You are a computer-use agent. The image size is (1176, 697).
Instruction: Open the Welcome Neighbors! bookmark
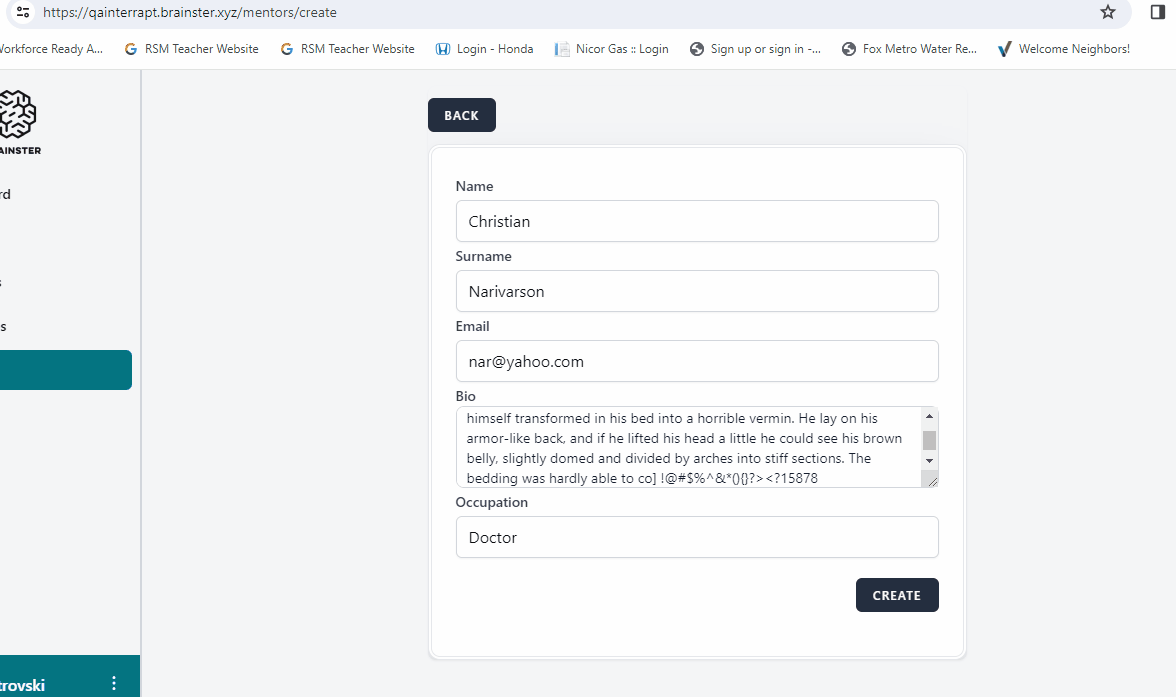1063,49
